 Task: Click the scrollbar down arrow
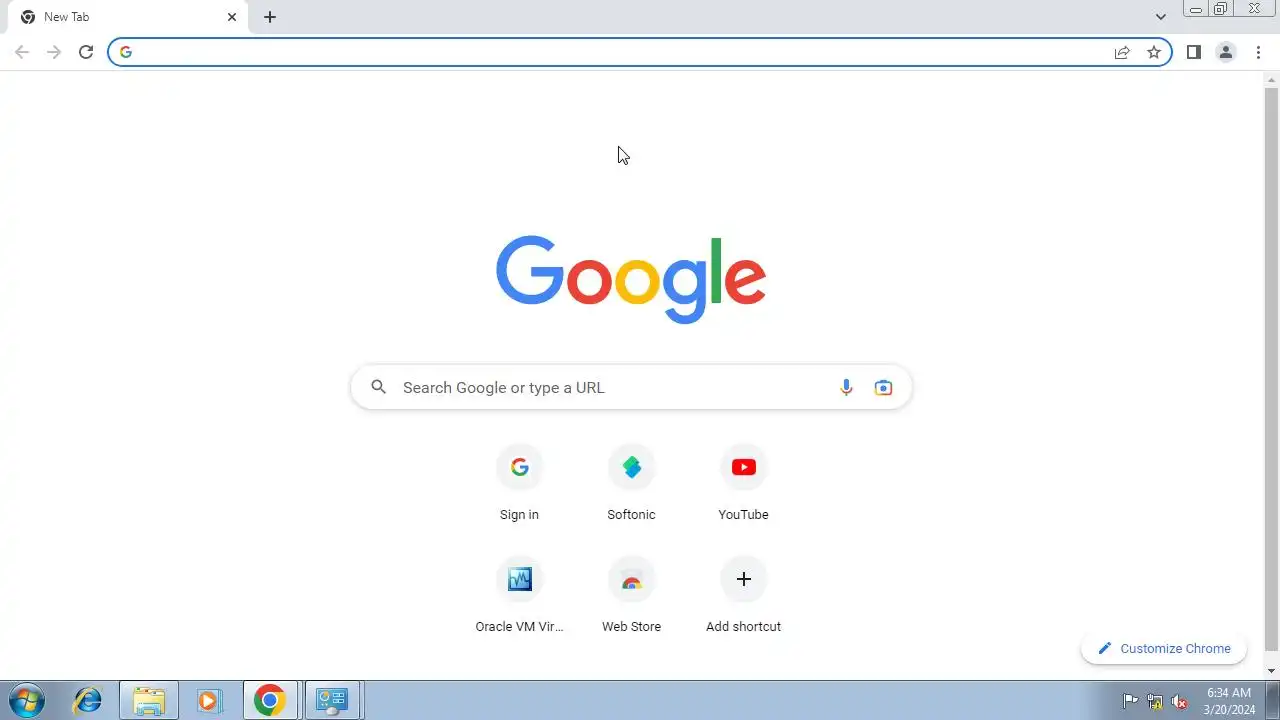point(1272,670)
